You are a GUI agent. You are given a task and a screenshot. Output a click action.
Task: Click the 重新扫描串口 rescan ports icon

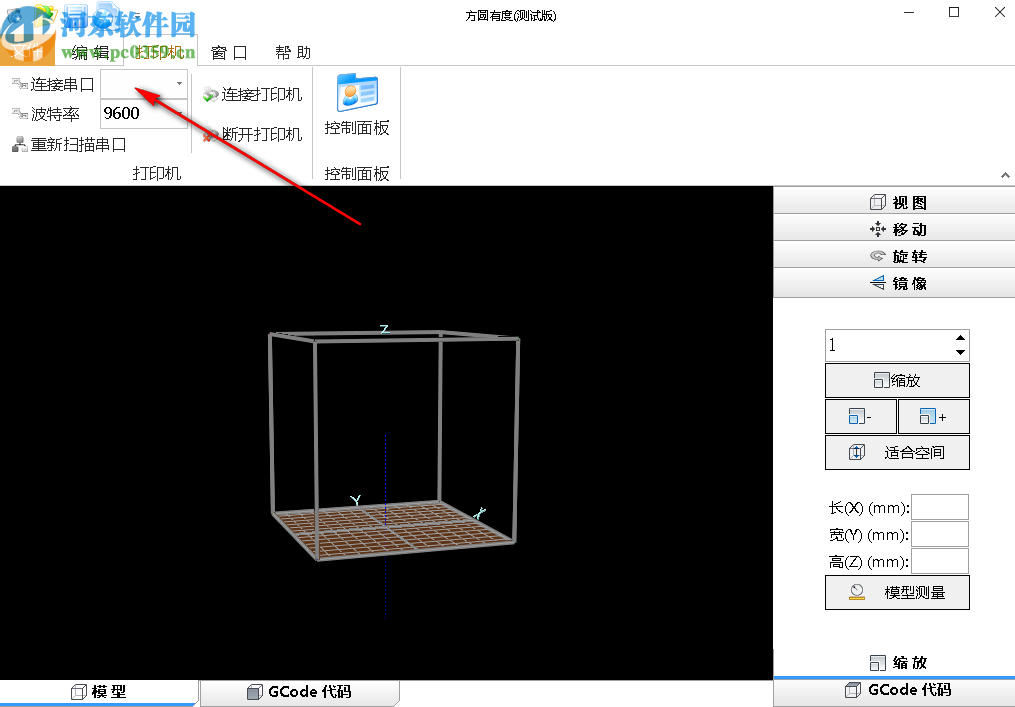[19, 144]
